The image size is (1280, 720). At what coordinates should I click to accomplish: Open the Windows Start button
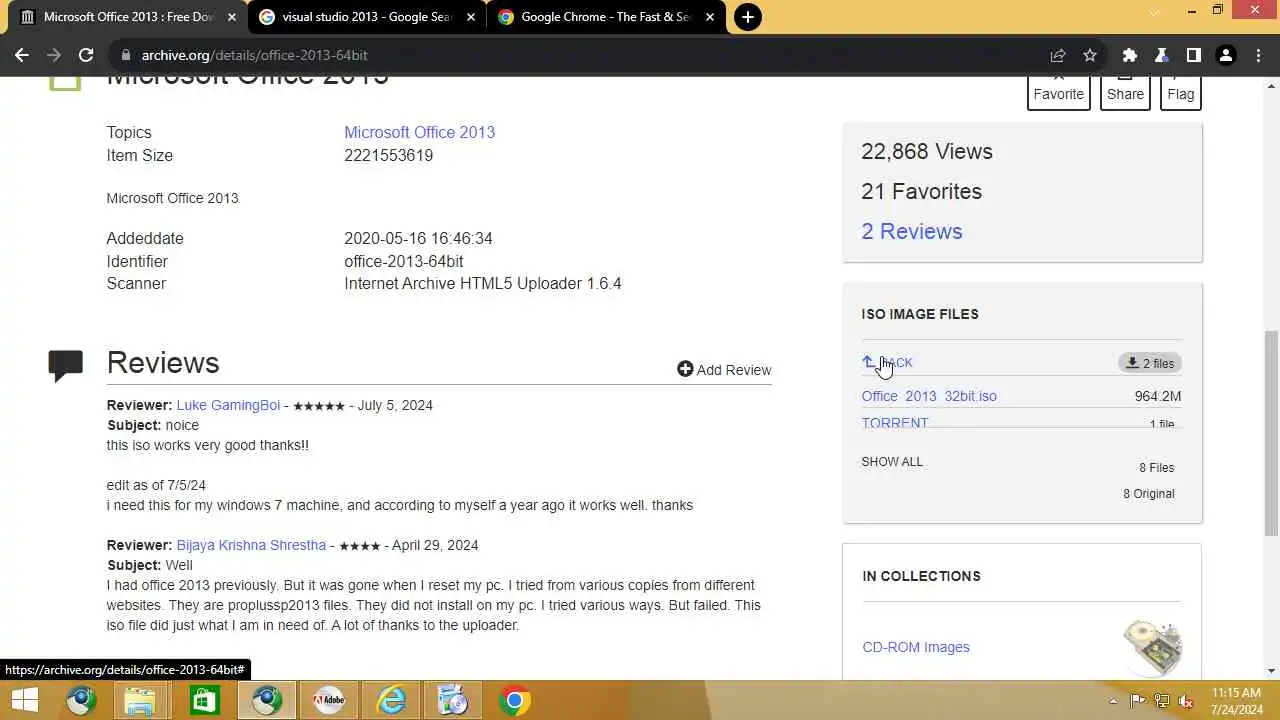tap(25, 700)
